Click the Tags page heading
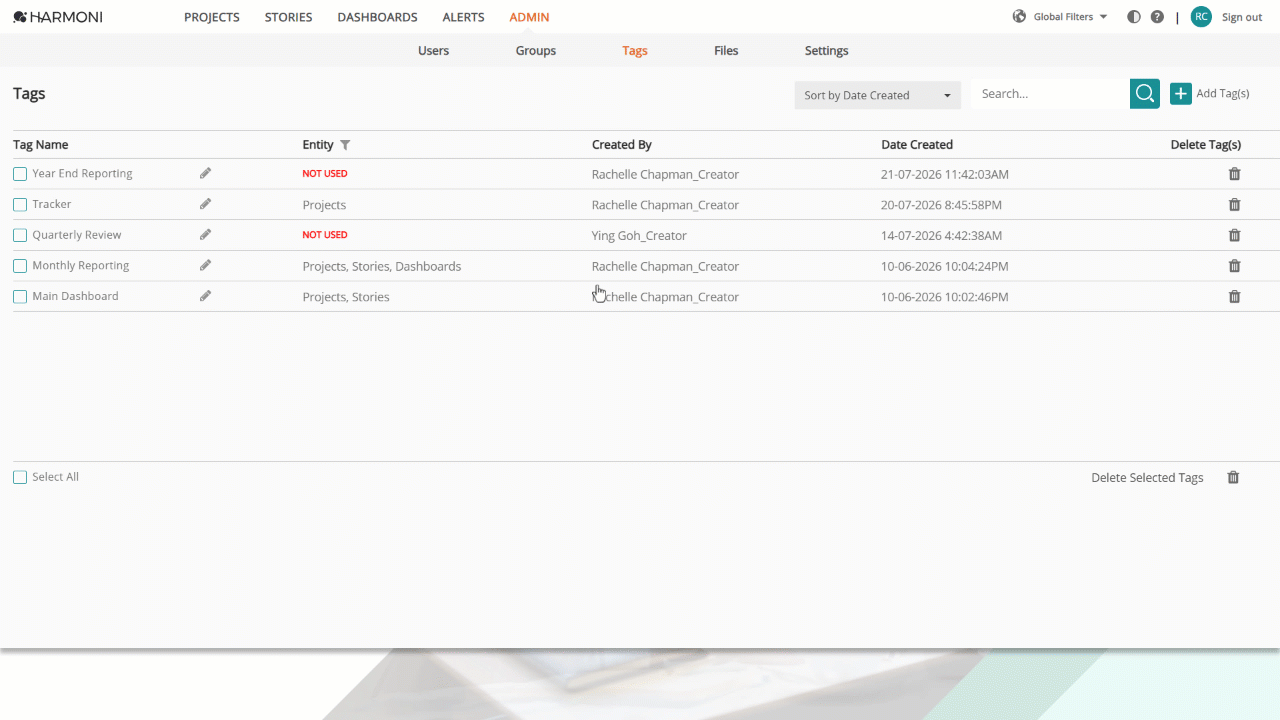 click(x=29, y=94)
